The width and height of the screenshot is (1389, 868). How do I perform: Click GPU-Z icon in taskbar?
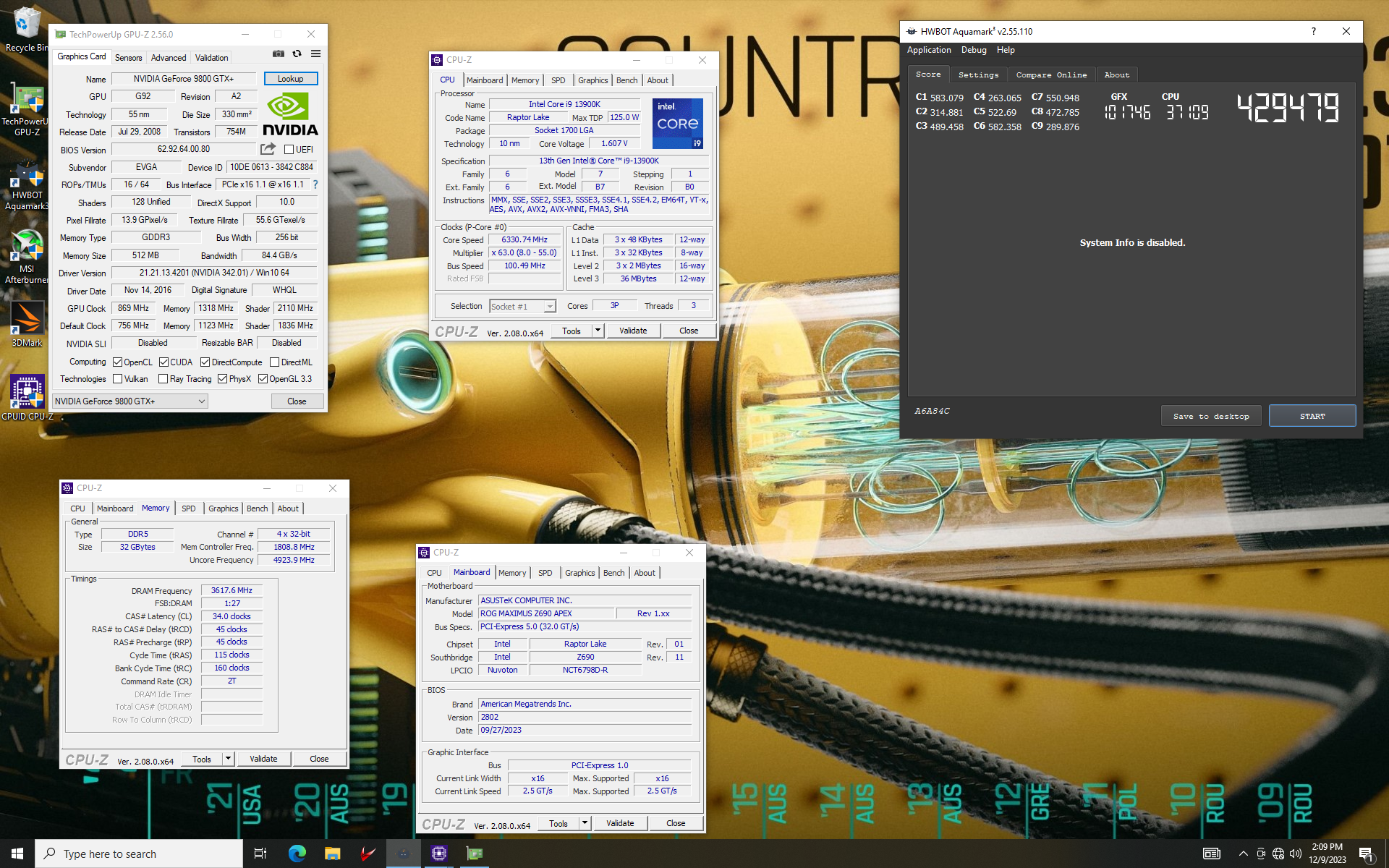pos(474,854)
